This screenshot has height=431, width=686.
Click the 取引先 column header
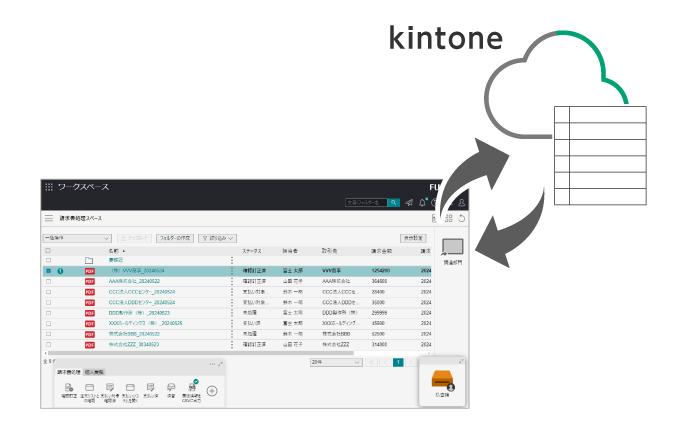tap(329, 251)
